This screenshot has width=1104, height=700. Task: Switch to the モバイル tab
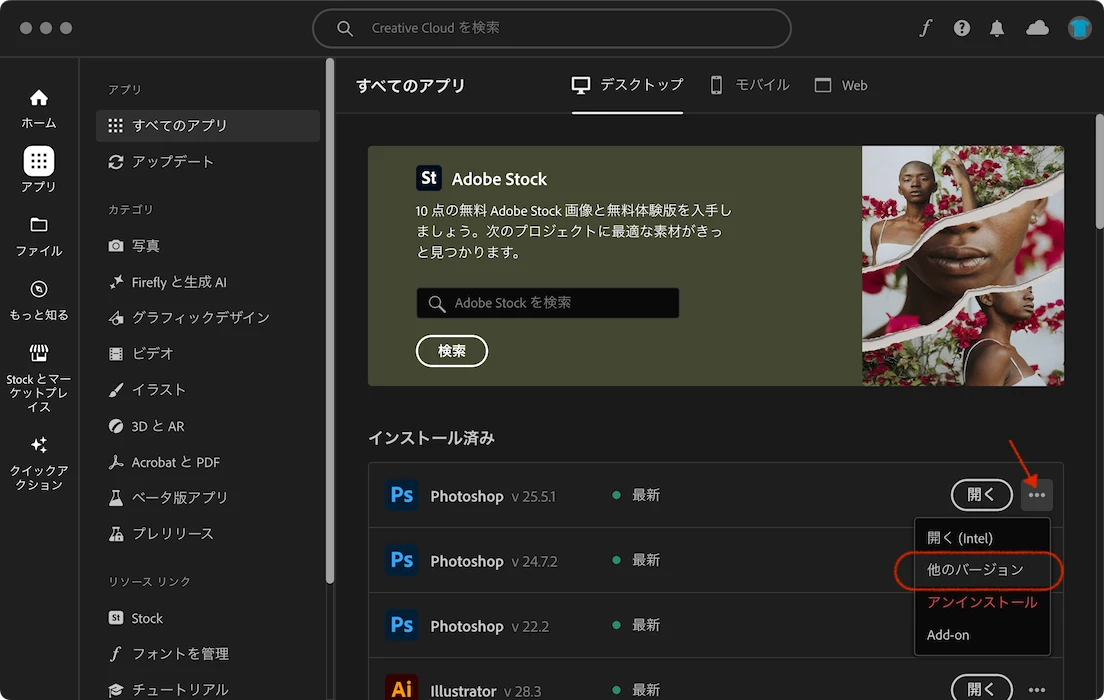coord(749,85)
